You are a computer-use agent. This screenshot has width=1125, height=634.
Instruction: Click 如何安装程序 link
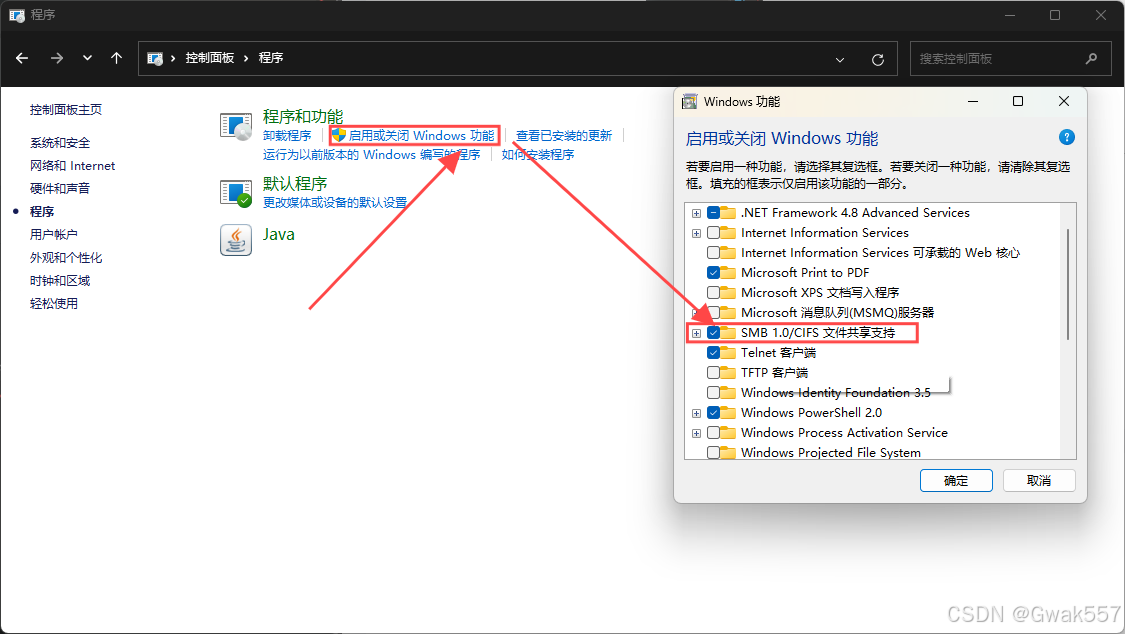coord(537,154)
